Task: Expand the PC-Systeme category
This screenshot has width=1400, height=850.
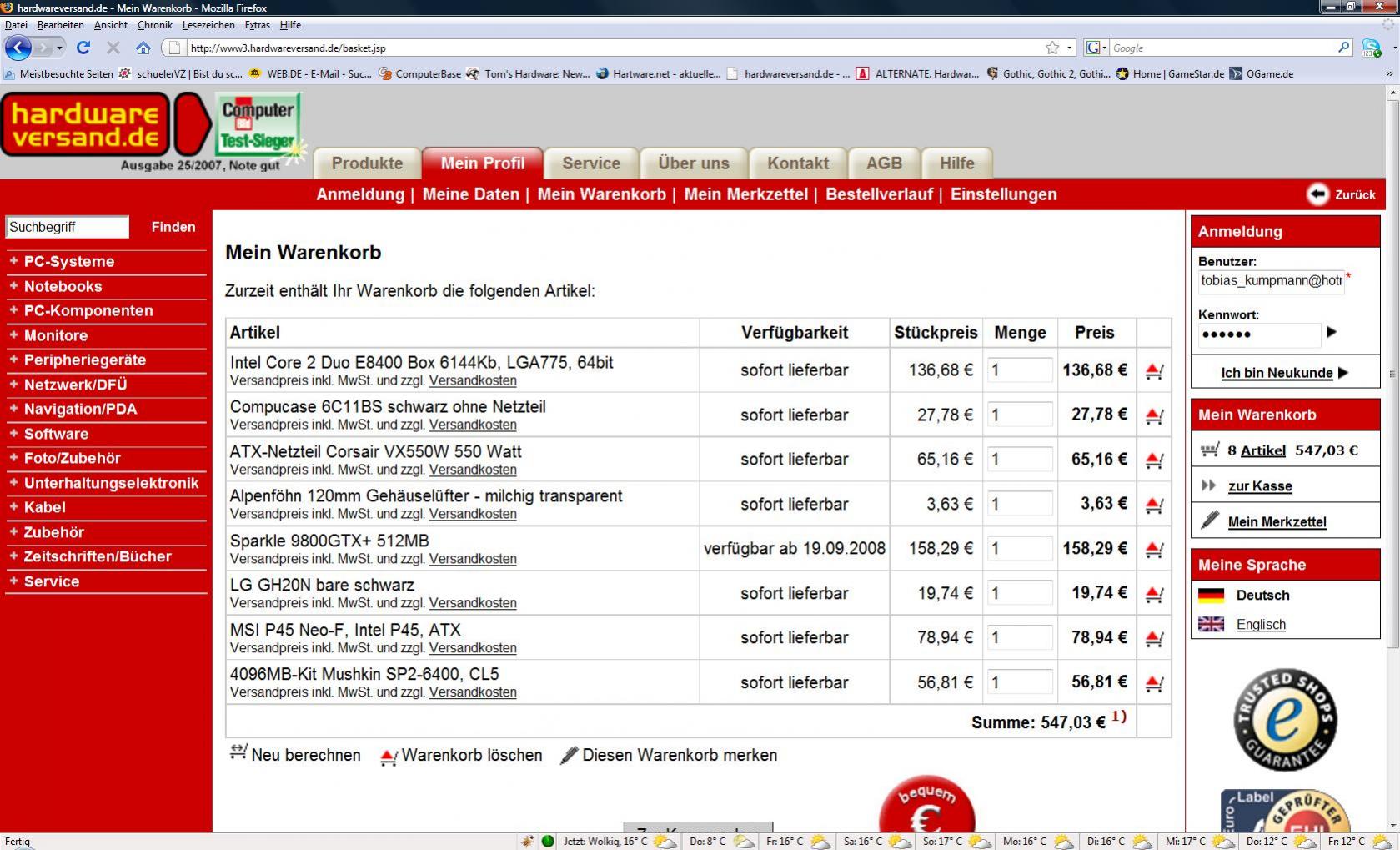Action: [69, 261]
